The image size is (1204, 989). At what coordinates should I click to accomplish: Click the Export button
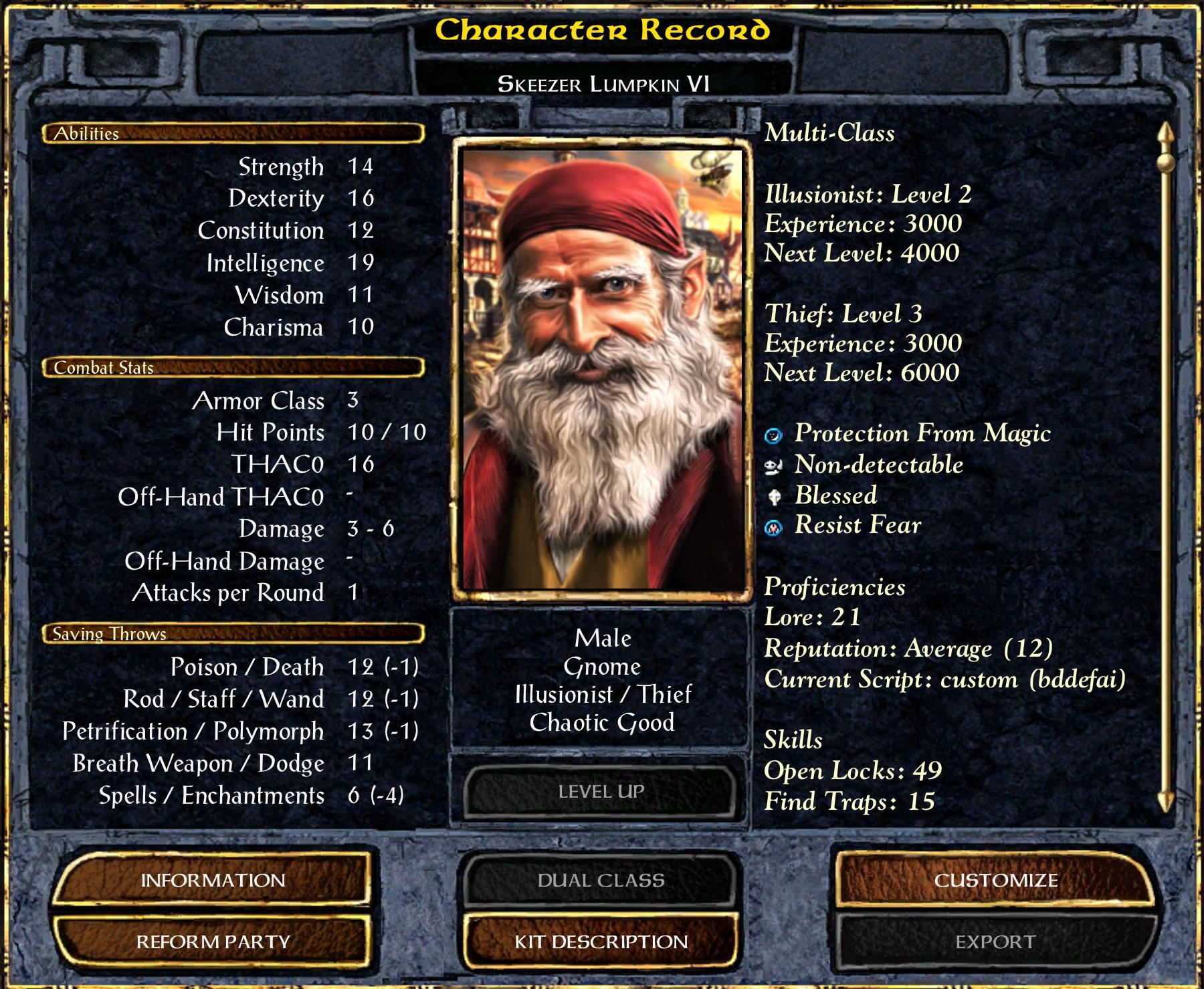click(x=996, y=942)
